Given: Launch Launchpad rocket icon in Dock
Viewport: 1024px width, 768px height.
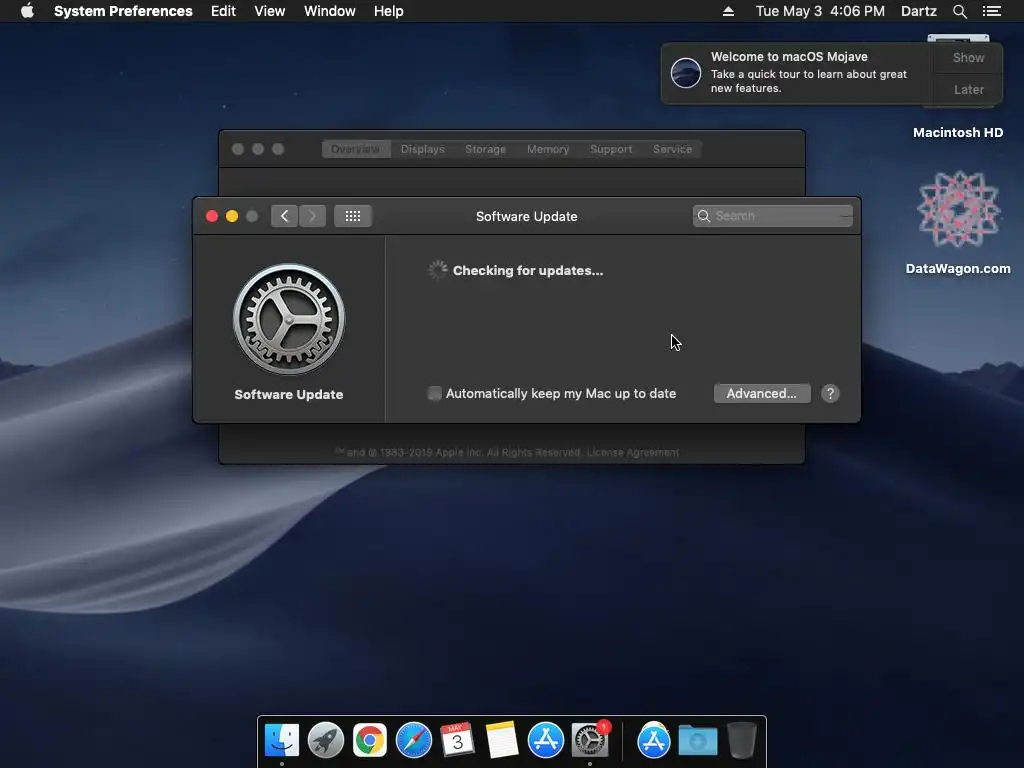Looking at the screenshot, I should 326,740.
